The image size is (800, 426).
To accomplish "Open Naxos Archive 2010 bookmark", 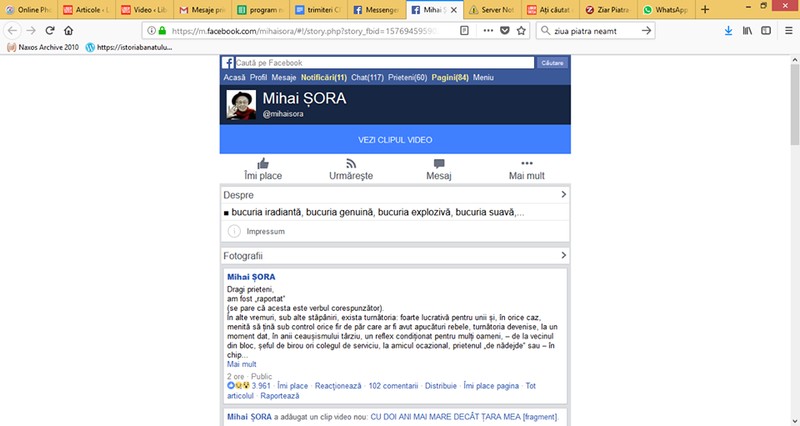I will (x=43, y=47).
